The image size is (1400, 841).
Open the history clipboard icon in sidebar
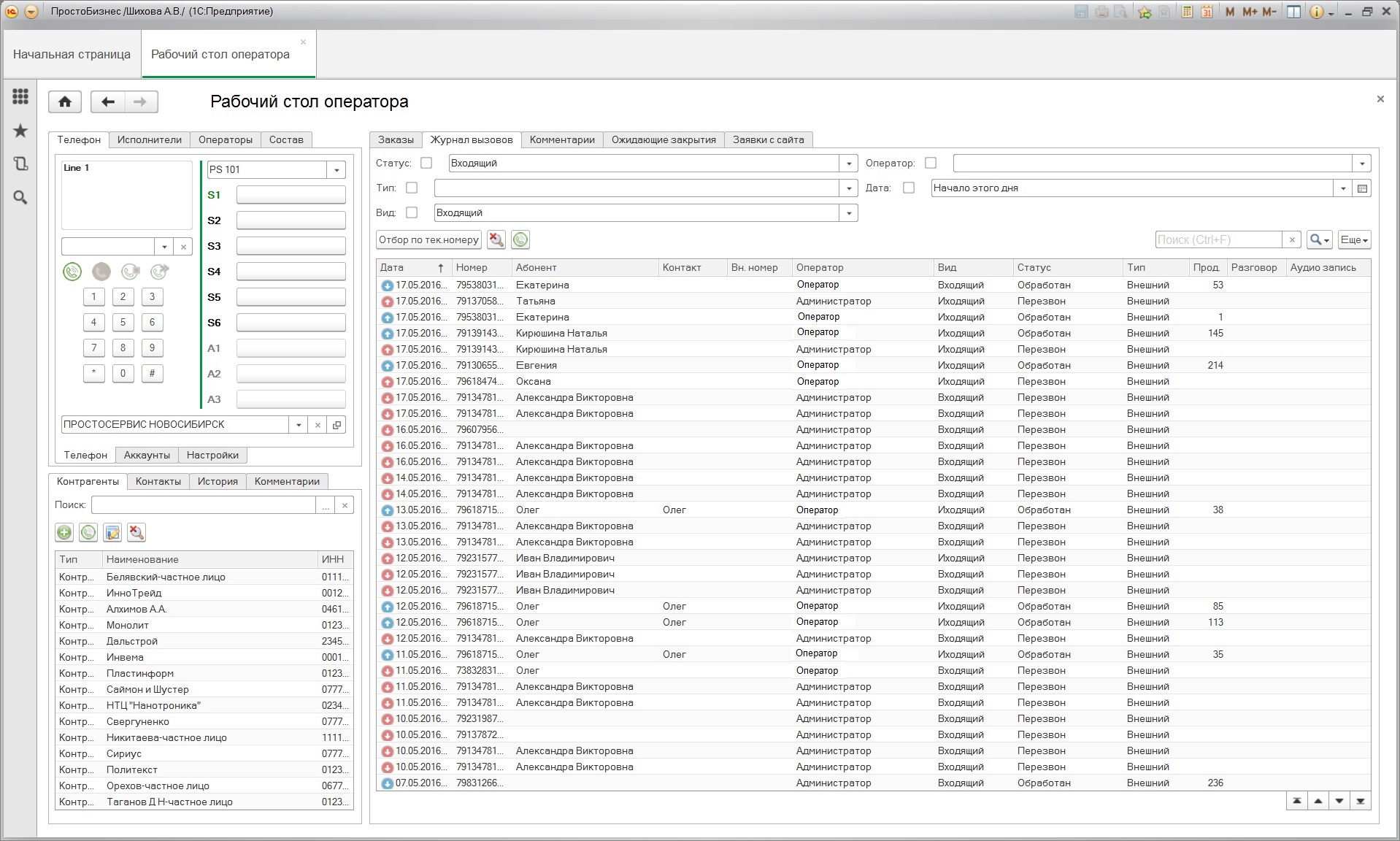coord(20,164)
